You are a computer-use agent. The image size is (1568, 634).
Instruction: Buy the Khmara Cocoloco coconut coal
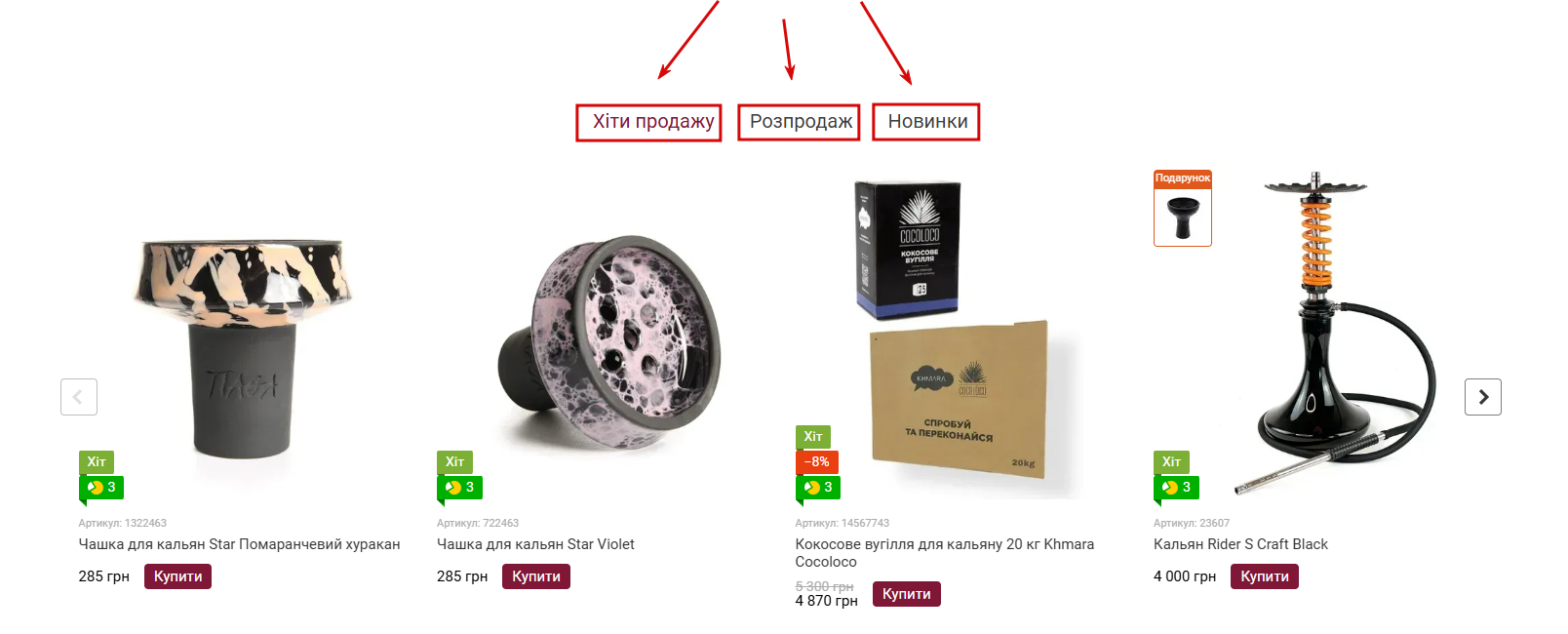[x=907, y=594]
